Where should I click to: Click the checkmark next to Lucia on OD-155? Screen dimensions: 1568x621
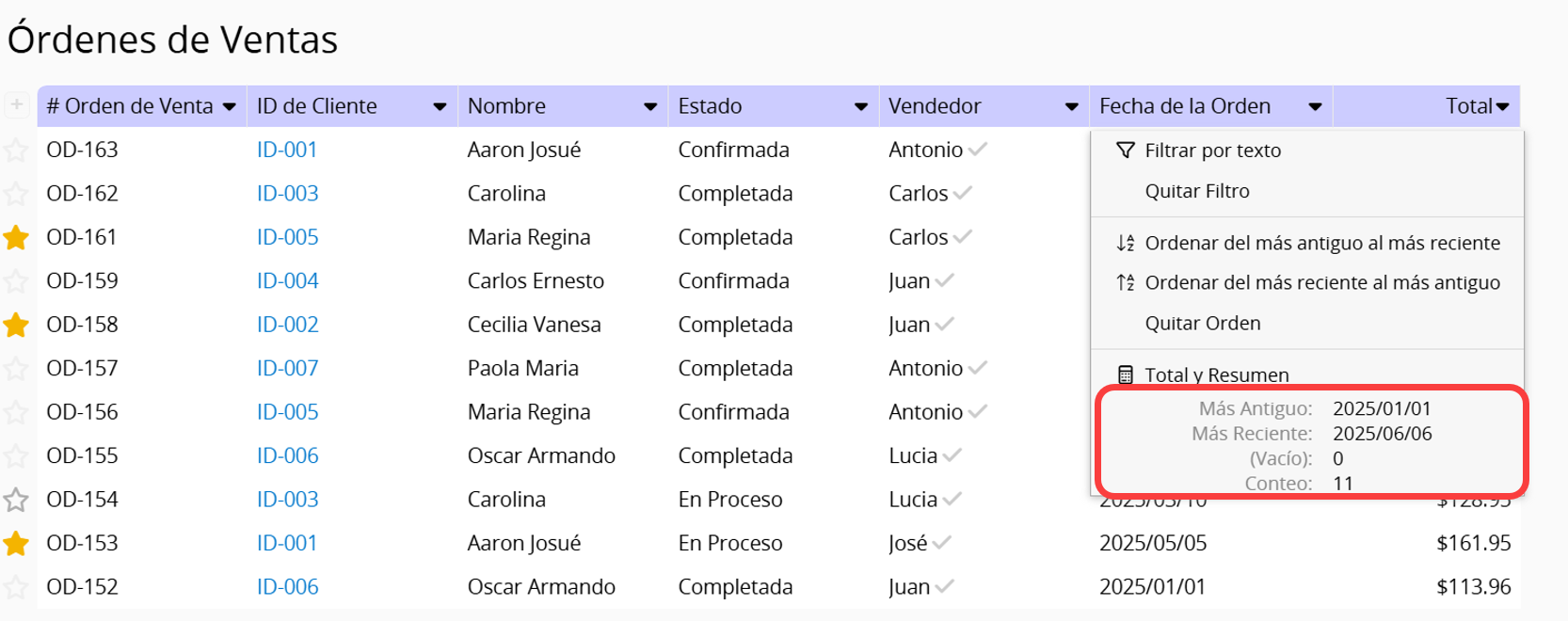tap(952, 456)
